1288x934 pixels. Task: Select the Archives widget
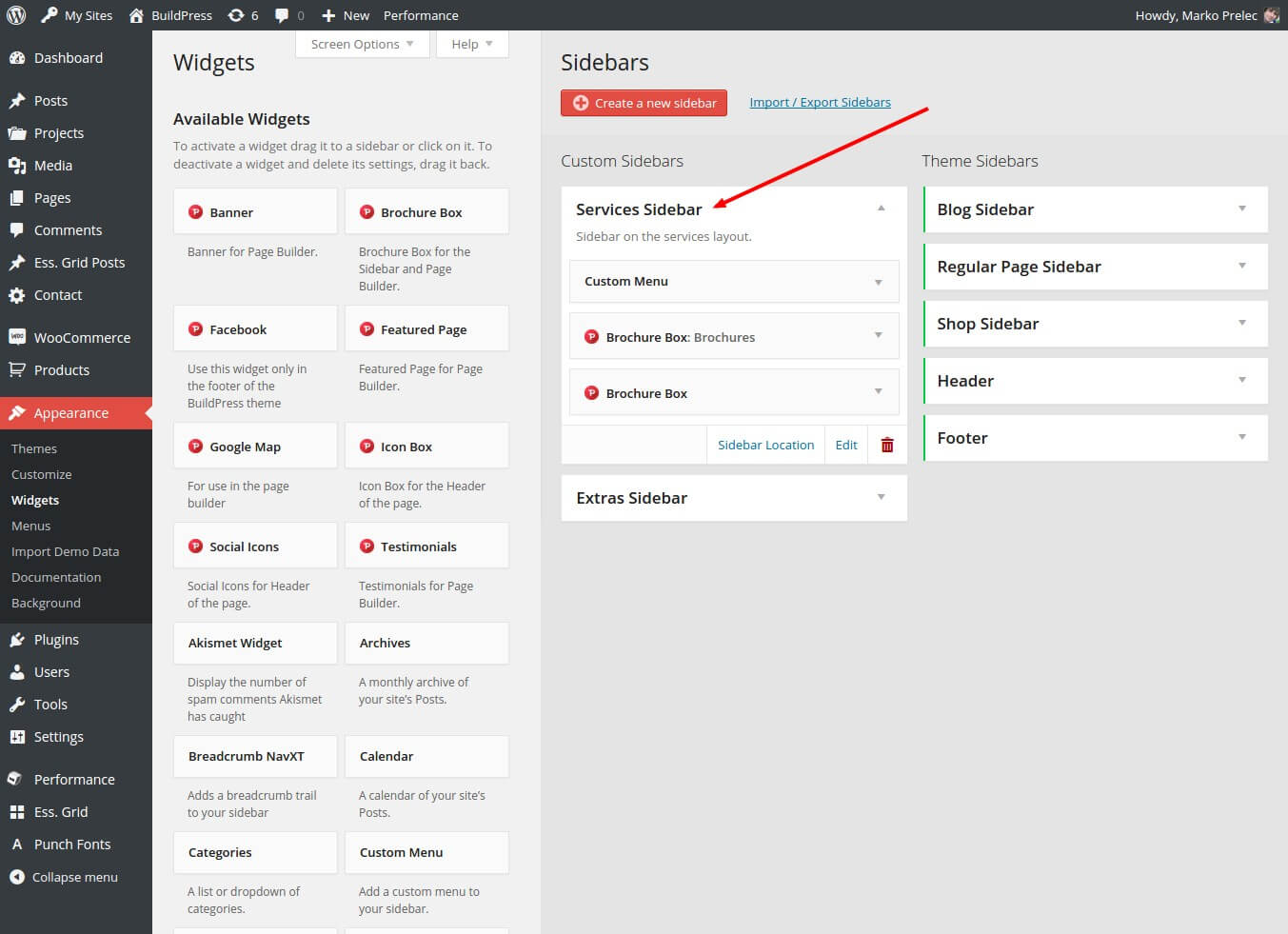pyautogui.click(x=426, y=643)
